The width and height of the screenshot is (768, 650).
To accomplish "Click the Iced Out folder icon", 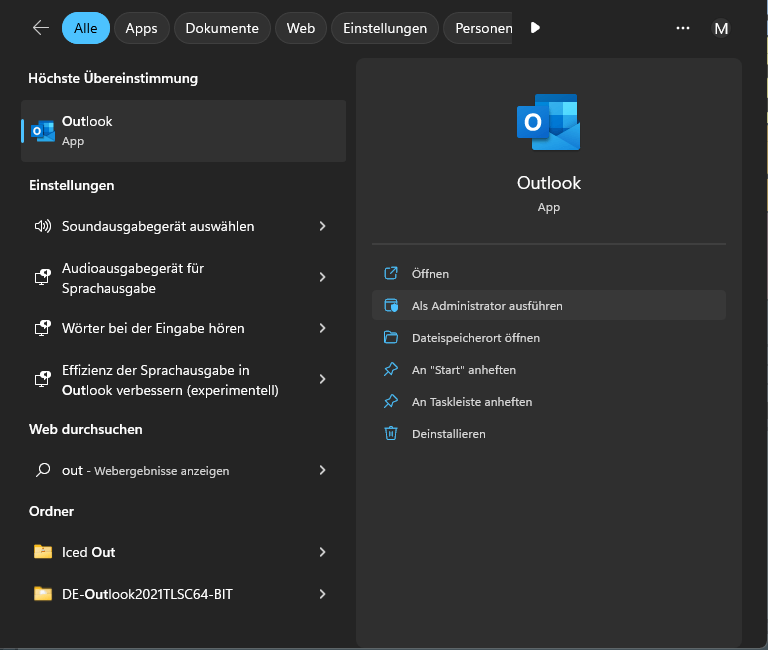I will coord(42,552).
